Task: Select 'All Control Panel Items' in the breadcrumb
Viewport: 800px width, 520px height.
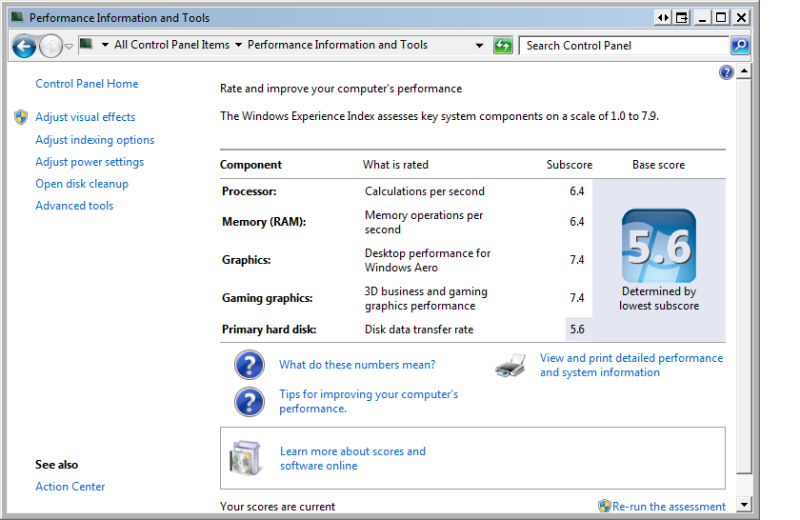Action: tap(171, 45)
